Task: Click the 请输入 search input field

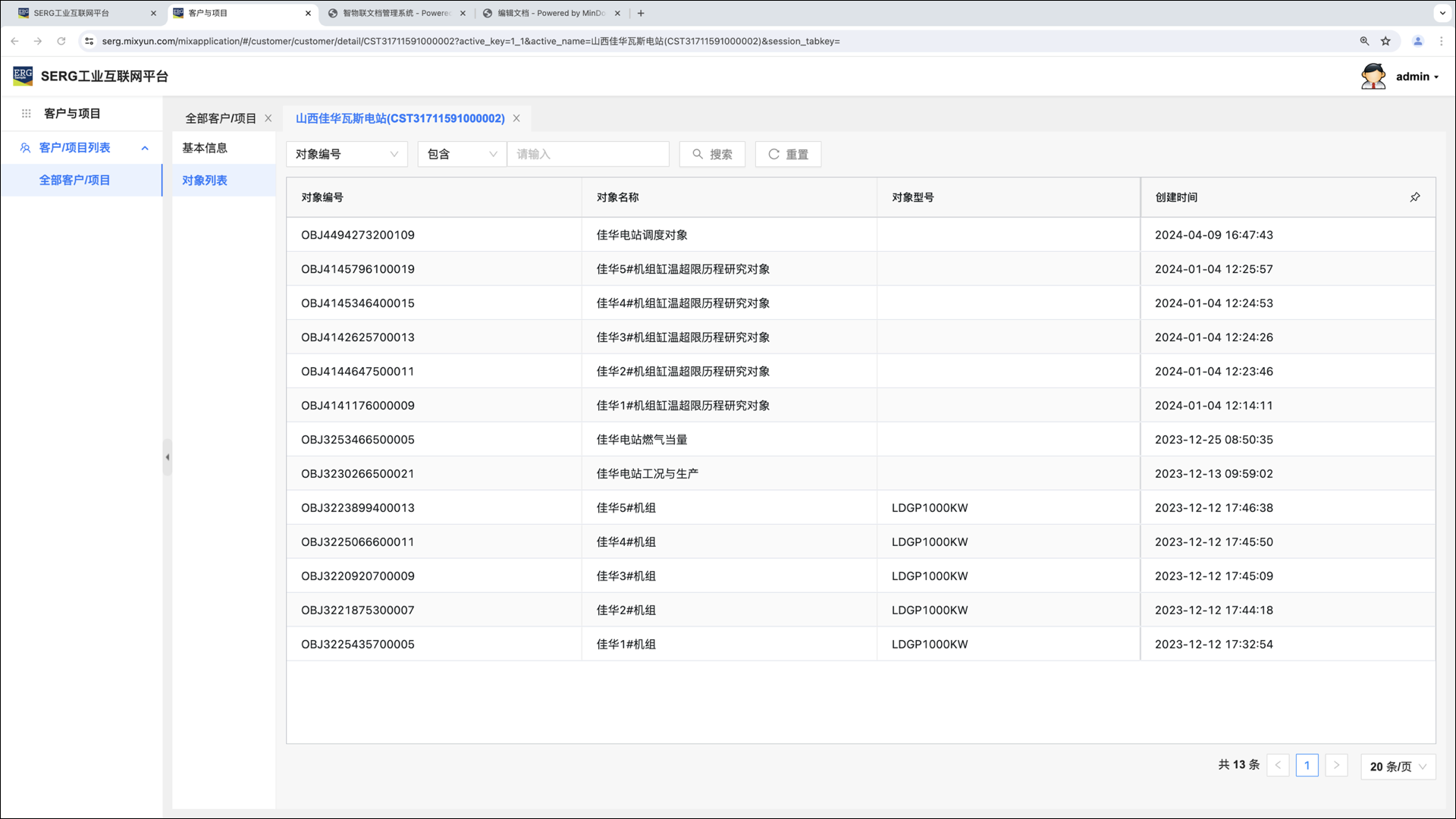Action: coord(588,154)
